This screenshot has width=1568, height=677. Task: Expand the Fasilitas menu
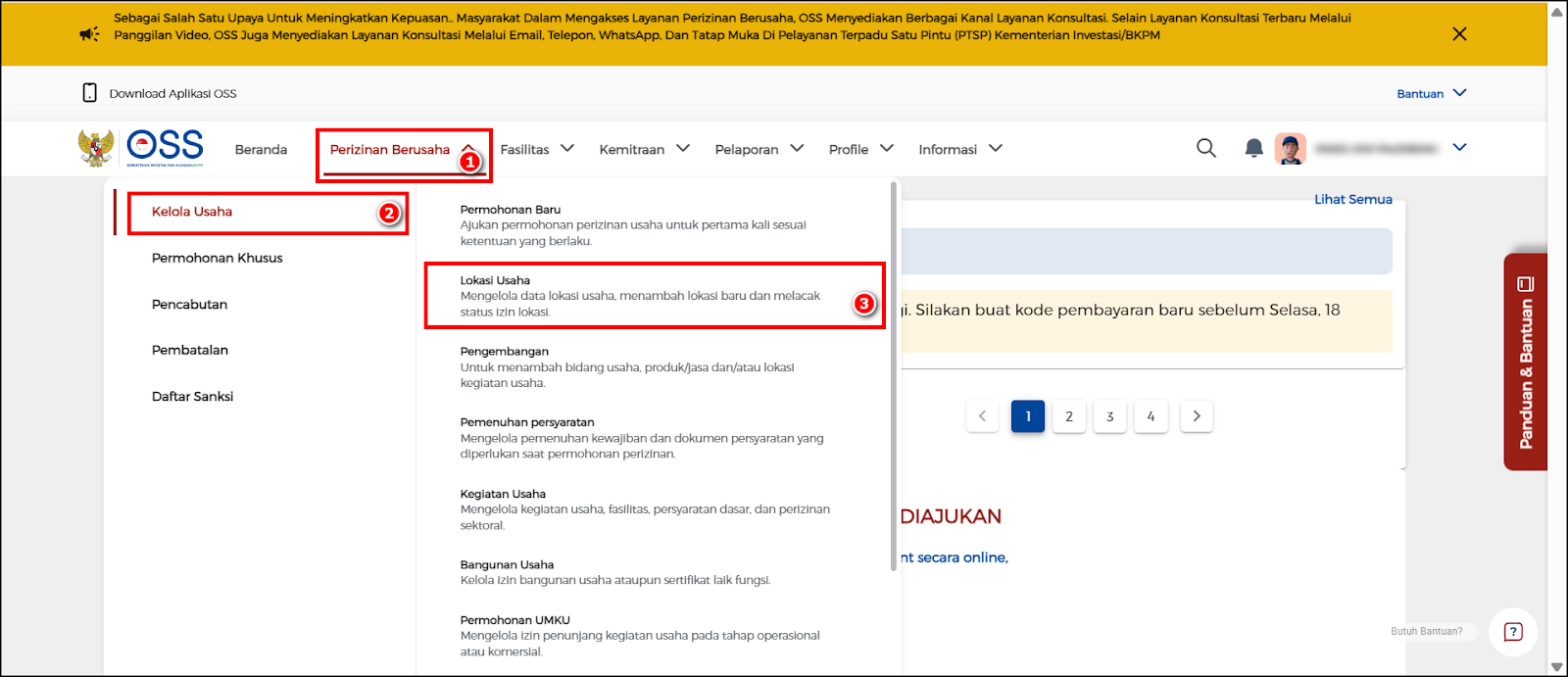click(x=536, y=149)
